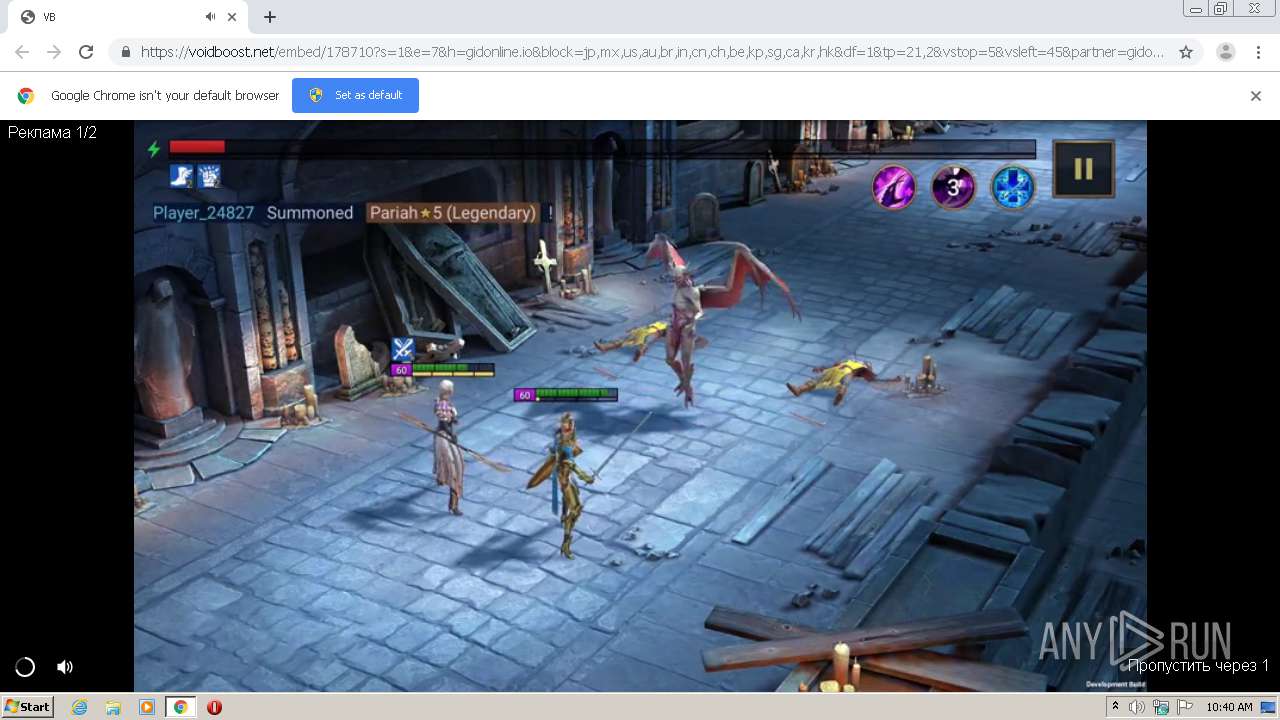View site information lock icon
The width and height of the screenshot is (1280, 720).
click(126, 52)
